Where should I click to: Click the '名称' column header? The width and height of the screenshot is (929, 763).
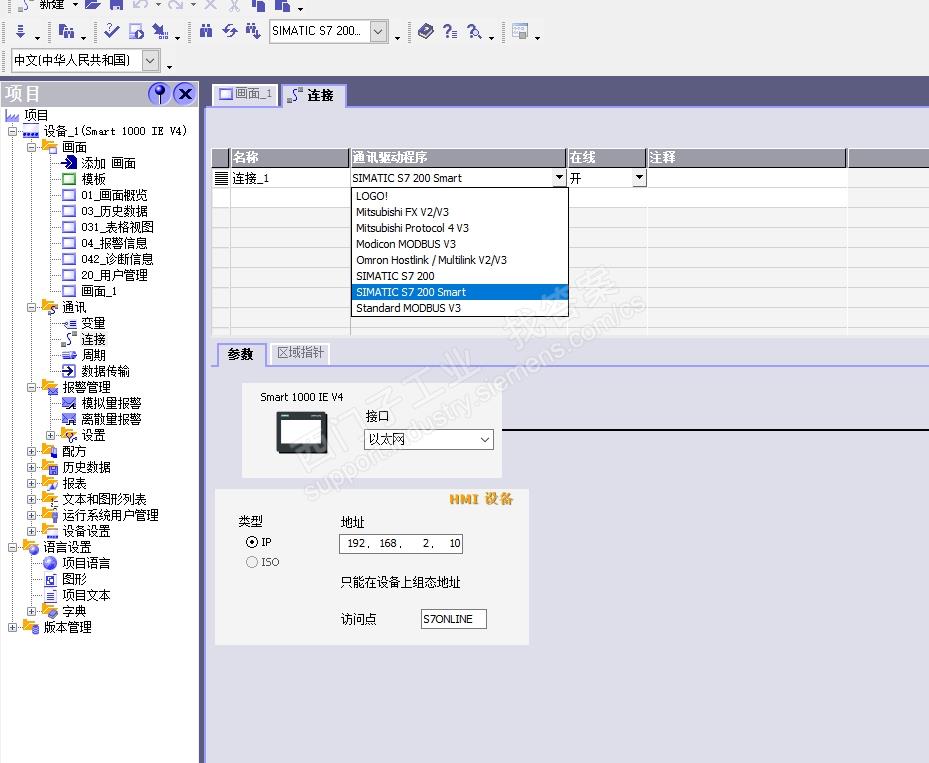click(x=289, y=158)
